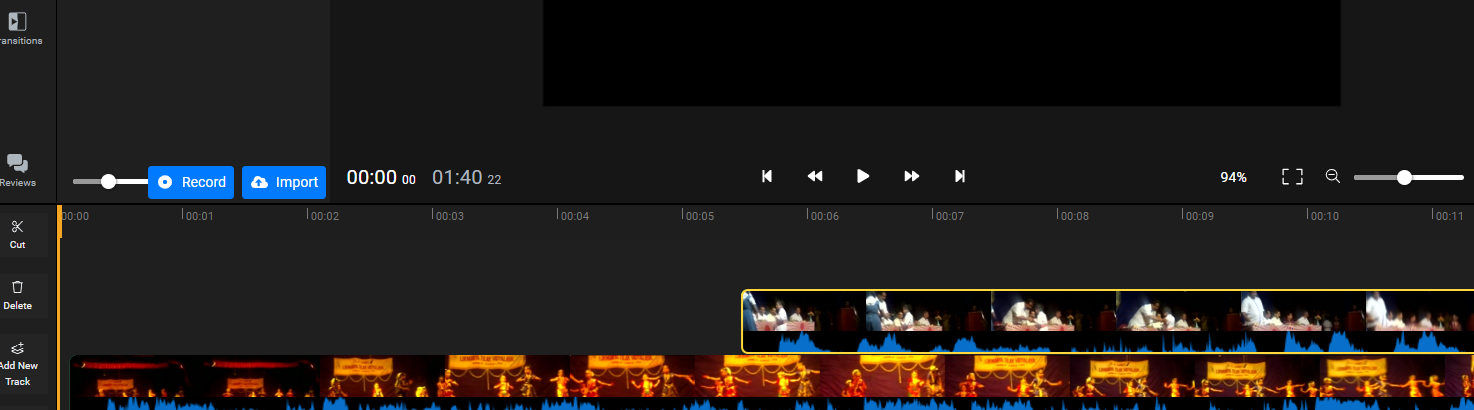Open the Transitions panel

(x=17, y=29)
